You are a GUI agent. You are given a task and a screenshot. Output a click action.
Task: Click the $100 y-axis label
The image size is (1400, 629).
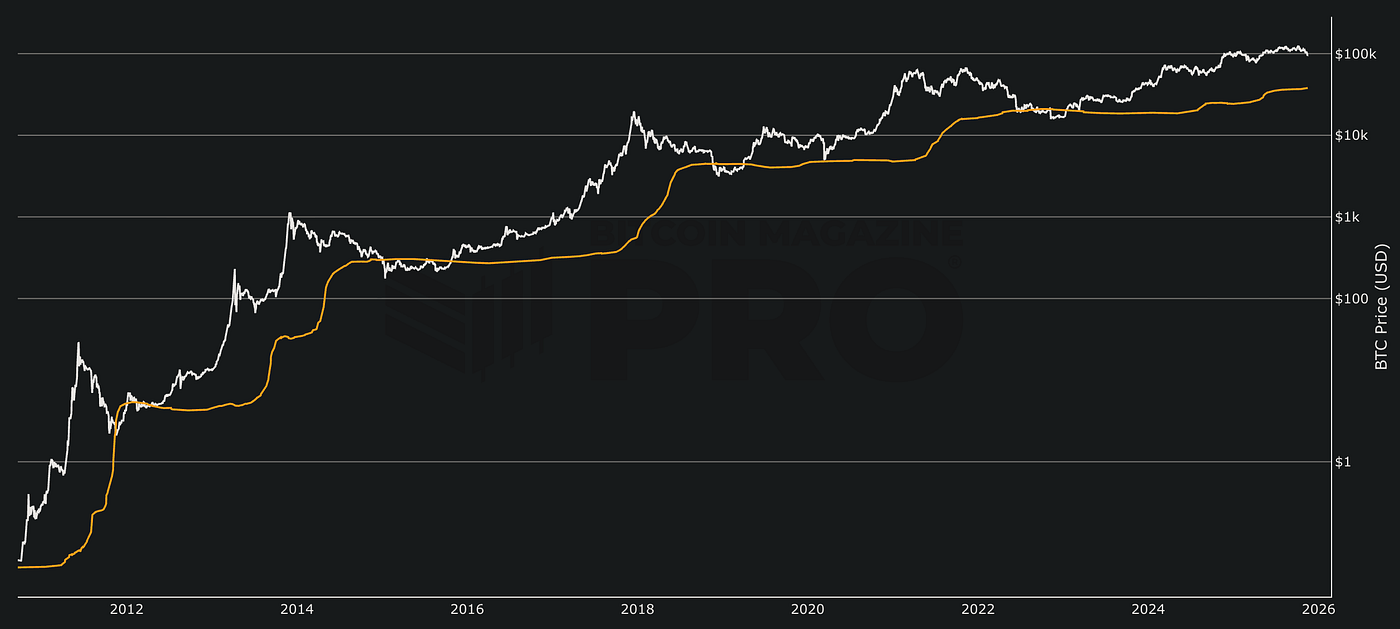tap(1350, 299)
